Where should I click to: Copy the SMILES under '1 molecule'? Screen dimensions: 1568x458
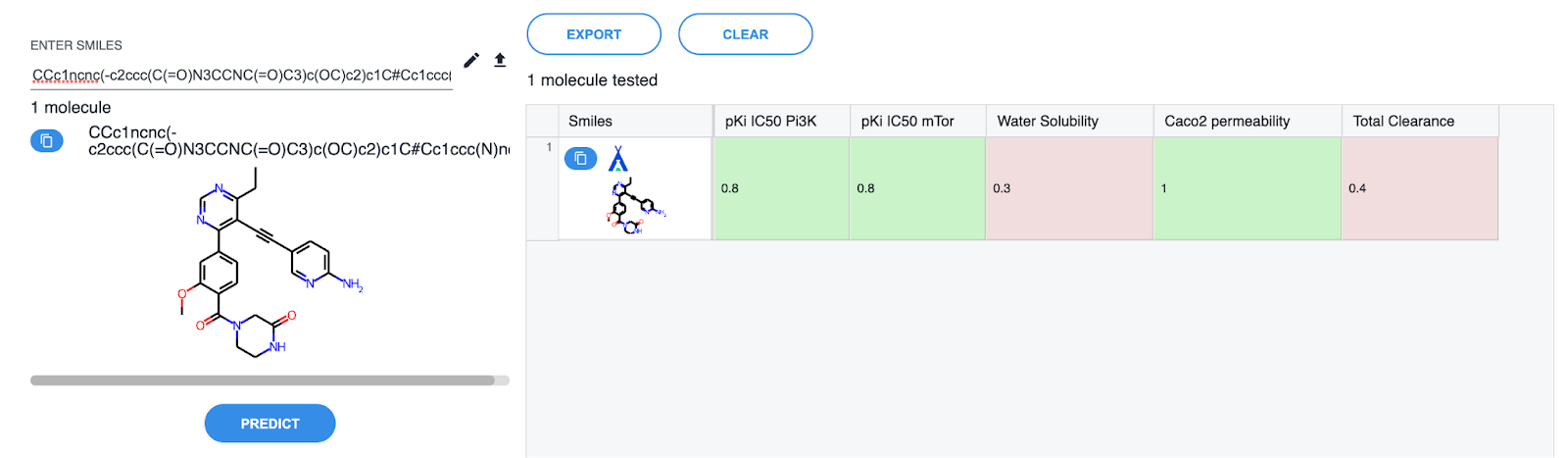coord(46,141)
